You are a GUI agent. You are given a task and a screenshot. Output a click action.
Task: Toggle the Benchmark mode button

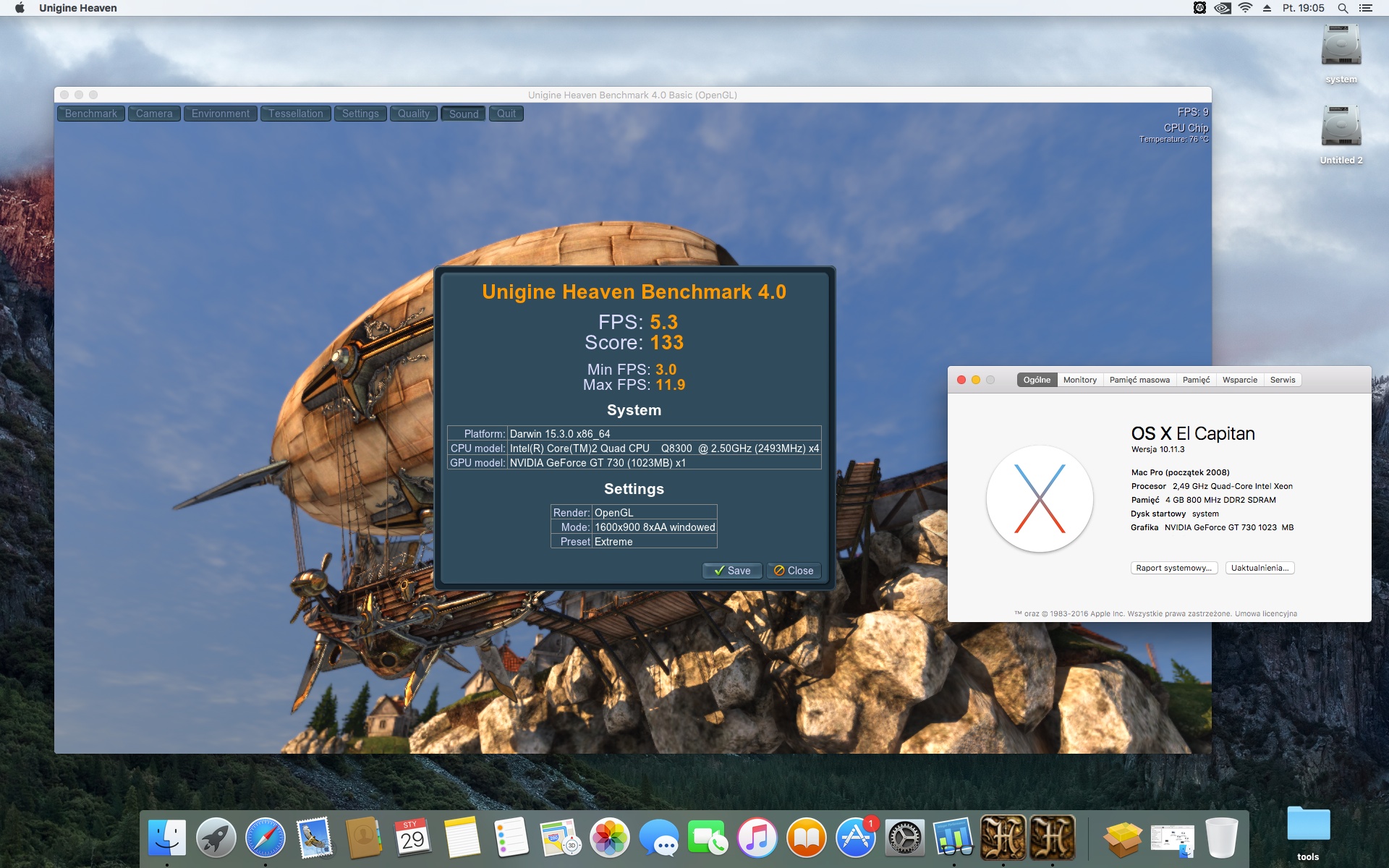(x=90, y=114)
